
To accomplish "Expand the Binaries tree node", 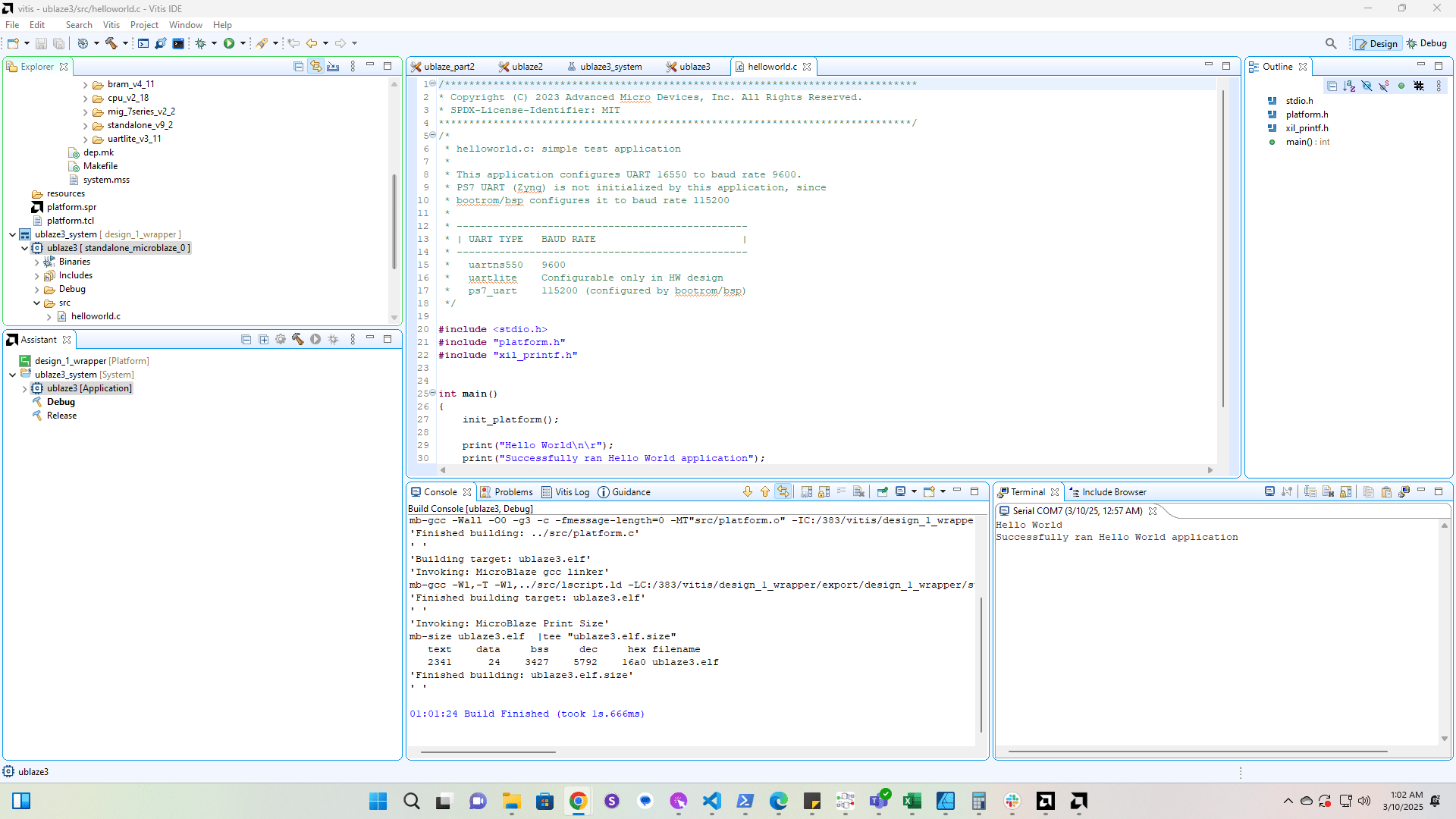I will pos(37,262).
